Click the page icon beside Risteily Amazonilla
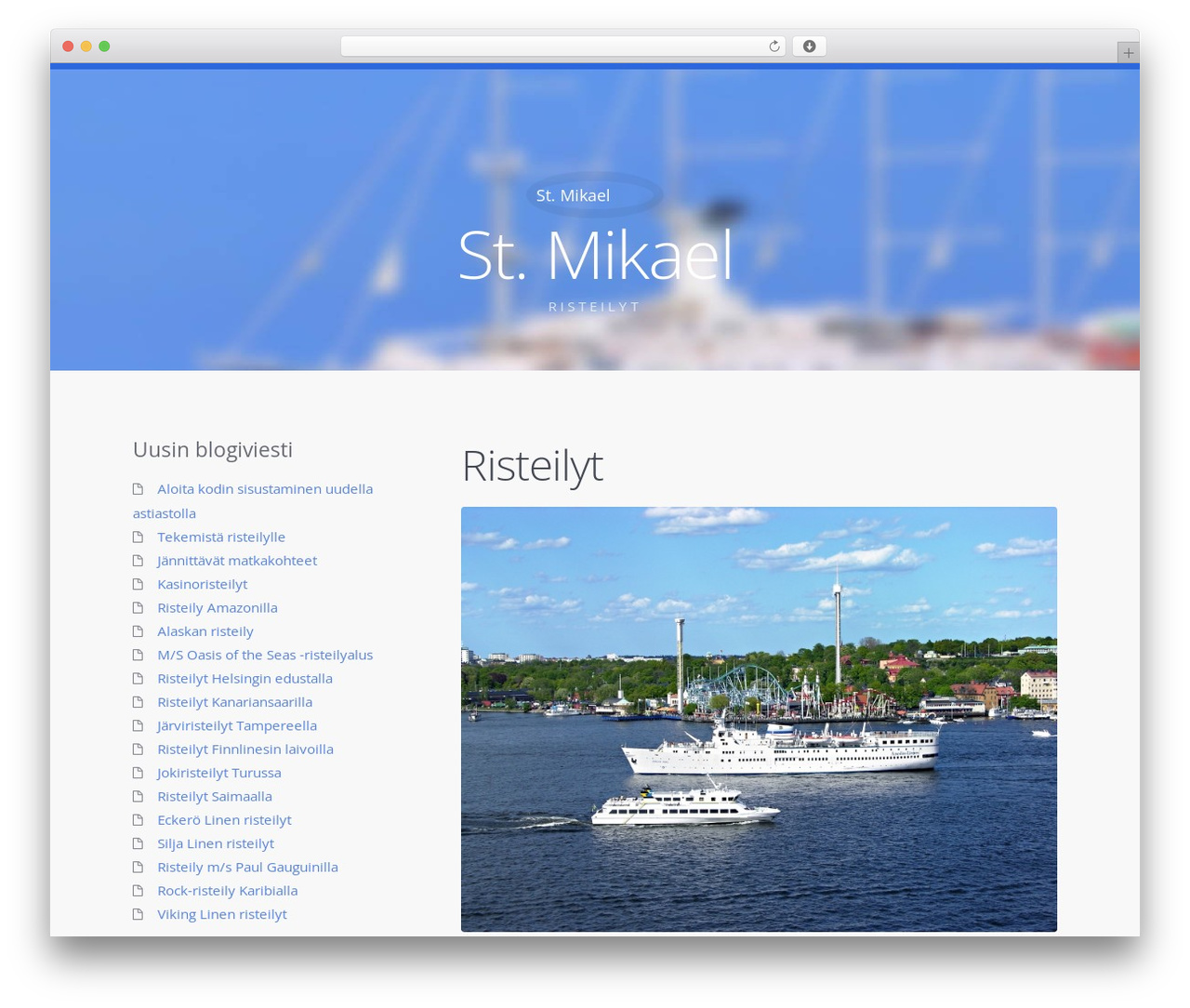1190x1008 pixels. click(x=138, y=608)
